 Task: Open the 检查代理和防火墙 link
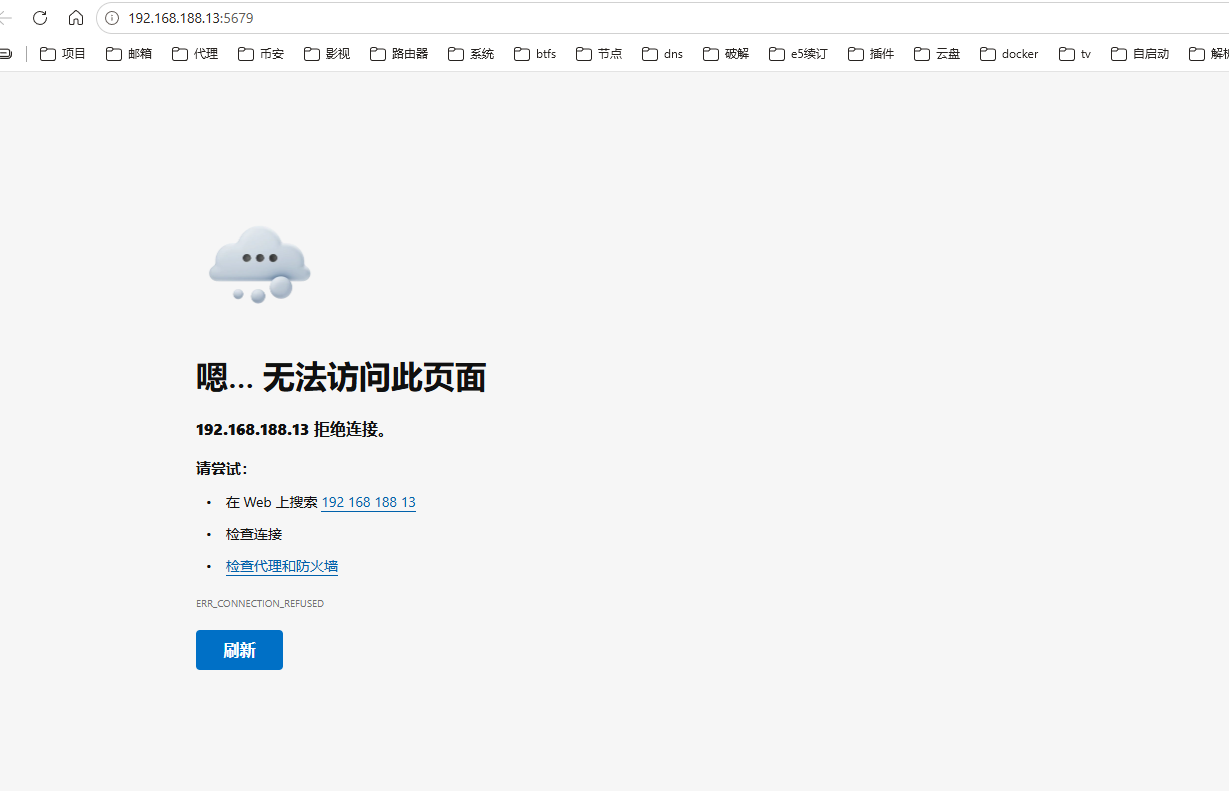[282, 566]
